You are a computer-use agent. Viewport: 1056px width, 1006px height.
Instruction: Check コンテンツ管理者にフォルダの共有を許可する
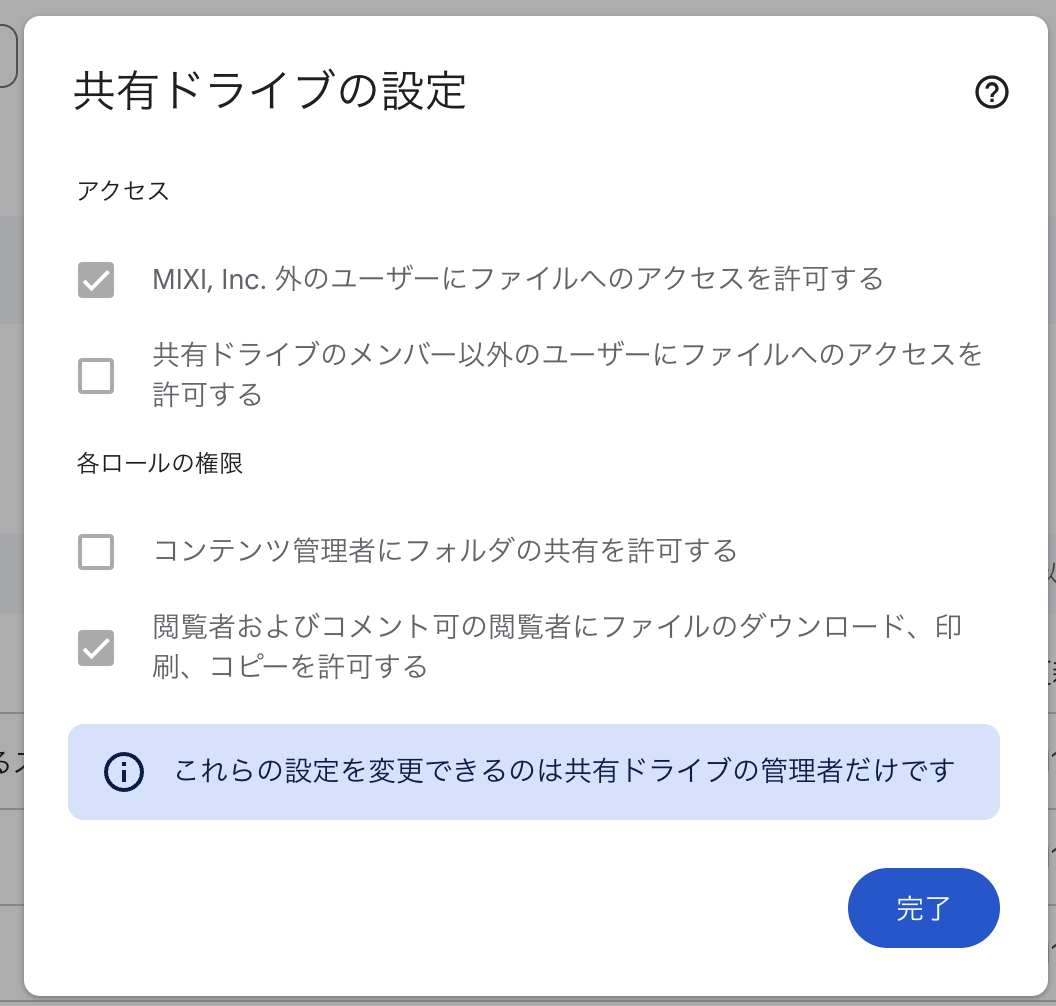[x=95, y=551]
